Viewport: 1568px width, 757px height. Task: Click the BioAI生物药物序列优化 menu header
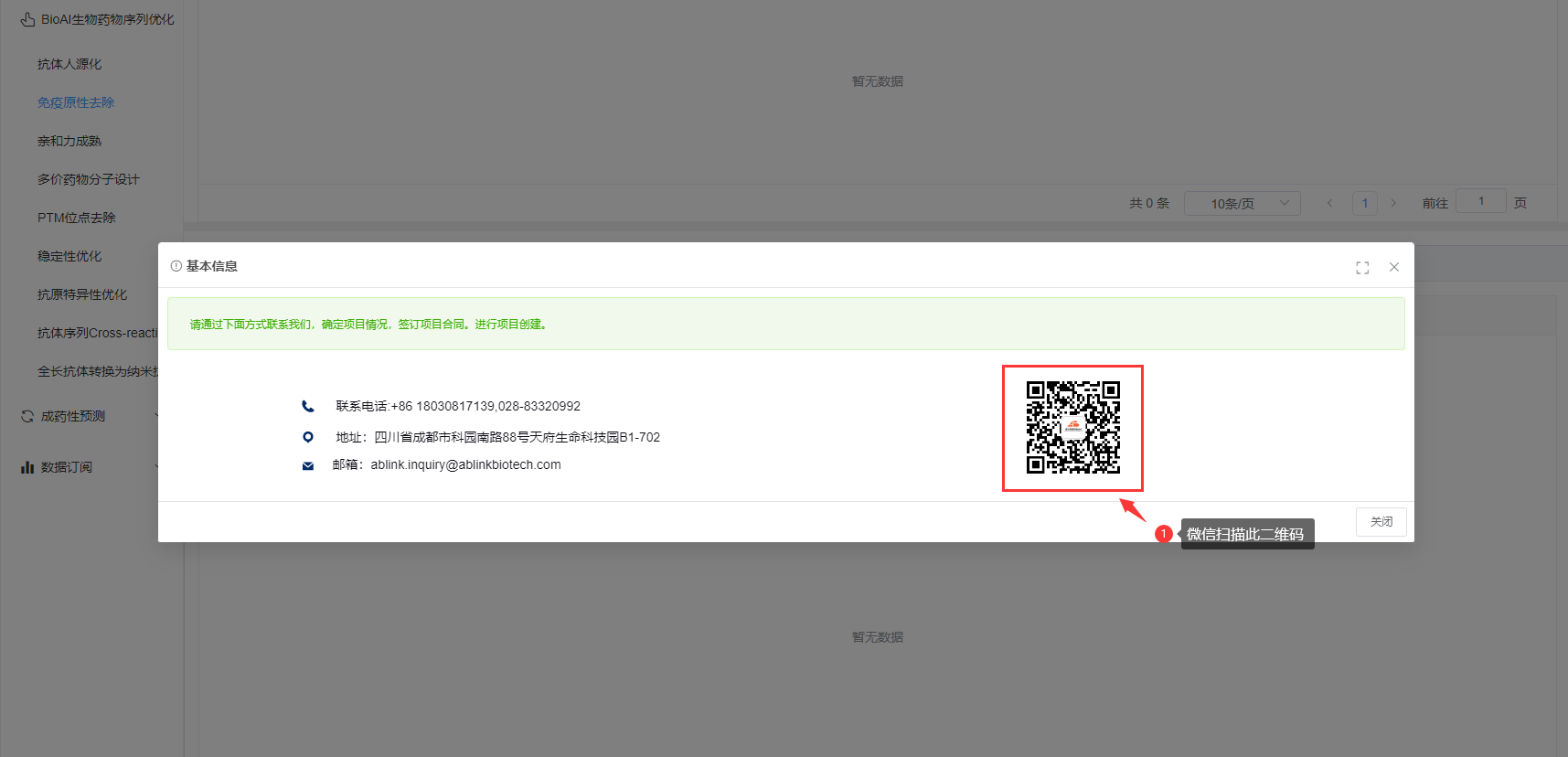(x=108, y=19)
